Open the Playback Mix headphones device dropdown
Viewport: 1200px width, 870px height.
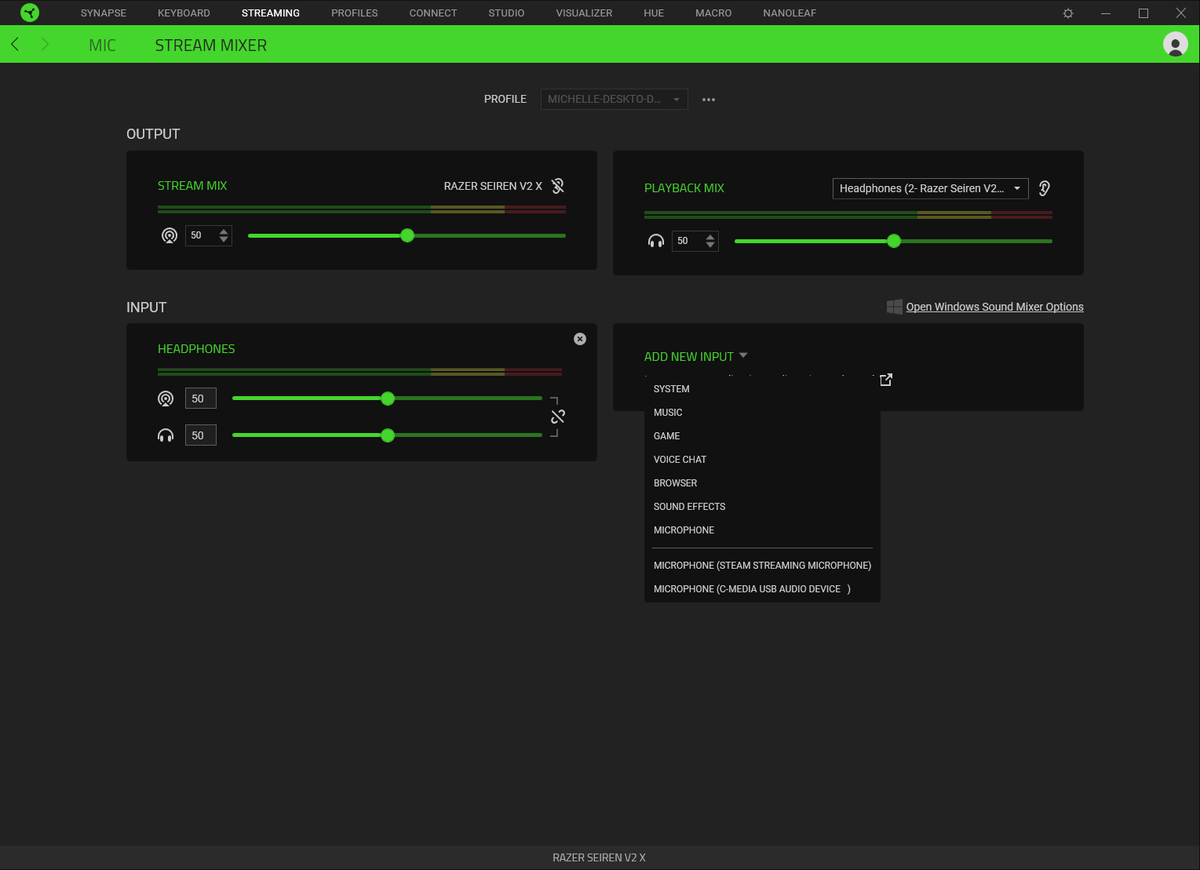[930, 188]
